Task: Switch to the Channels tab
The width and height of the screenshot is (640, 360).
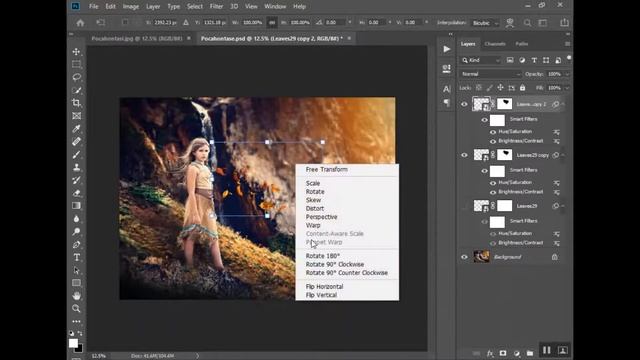Action: pyautogui.click(x=495, y=44)
